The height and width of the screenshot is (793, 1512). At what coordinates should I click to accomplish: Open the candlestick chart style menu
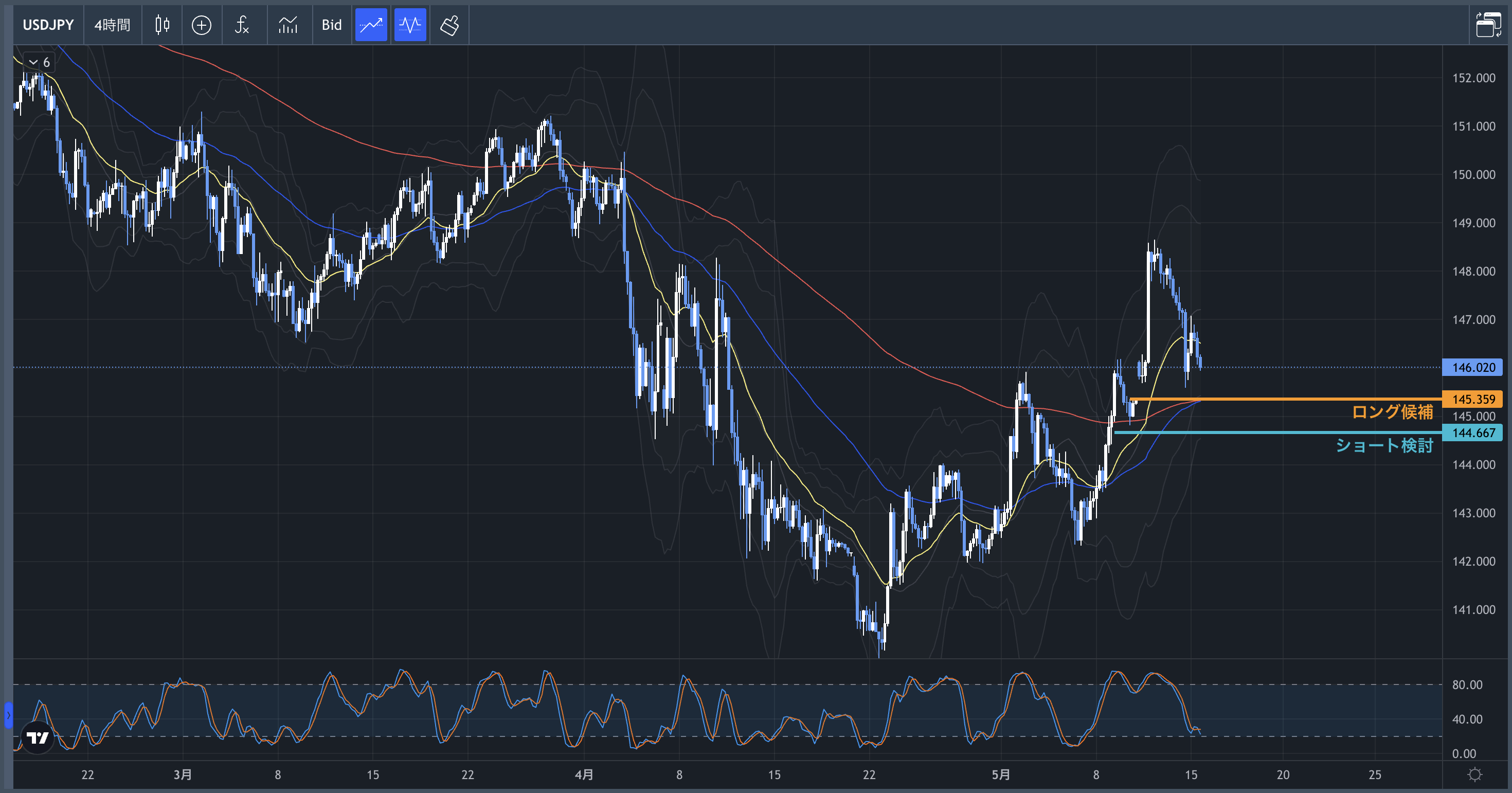click(162, 25)
